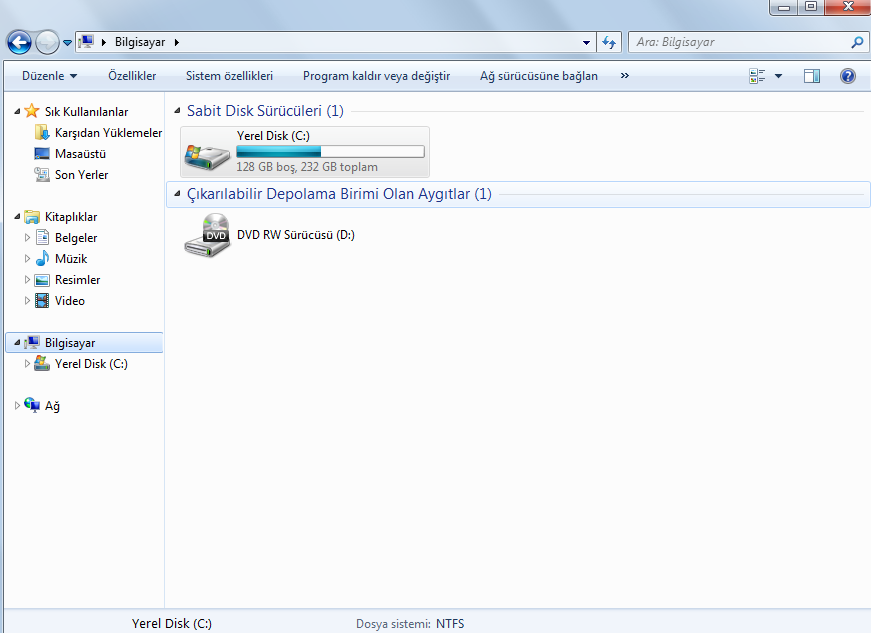The height and width of the screenshot is (633, 871).
Task: Click DVD RW Sürücüsü (D:) label
Action: [296, 235]
